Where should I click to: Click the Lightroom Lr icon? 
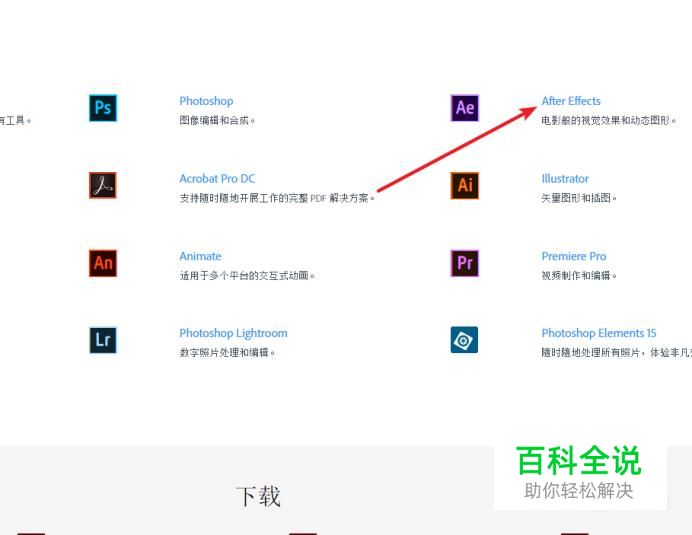coord(103,340)
